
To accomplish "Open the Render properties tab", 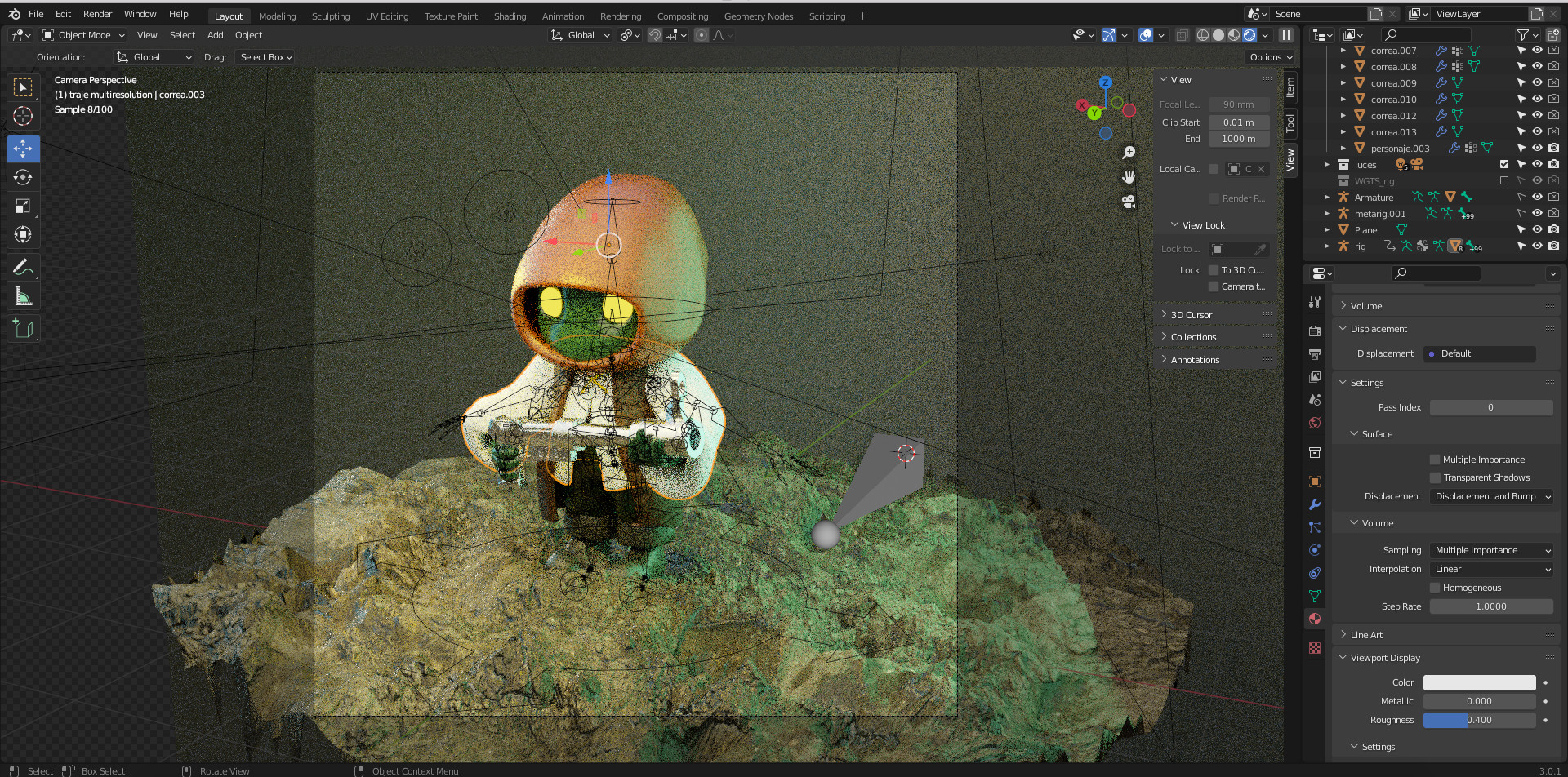I will [x=1315, y=331].
